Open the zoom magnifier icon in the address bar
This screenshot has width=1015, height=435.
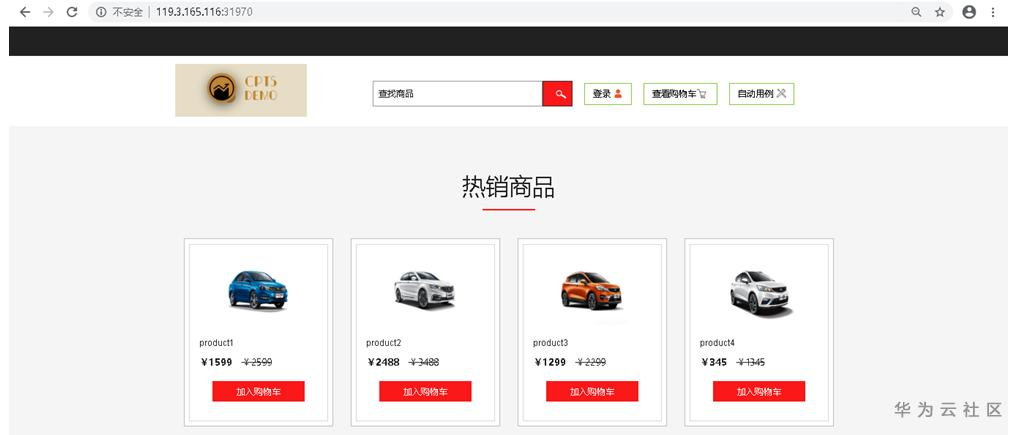tap(916, 12)
